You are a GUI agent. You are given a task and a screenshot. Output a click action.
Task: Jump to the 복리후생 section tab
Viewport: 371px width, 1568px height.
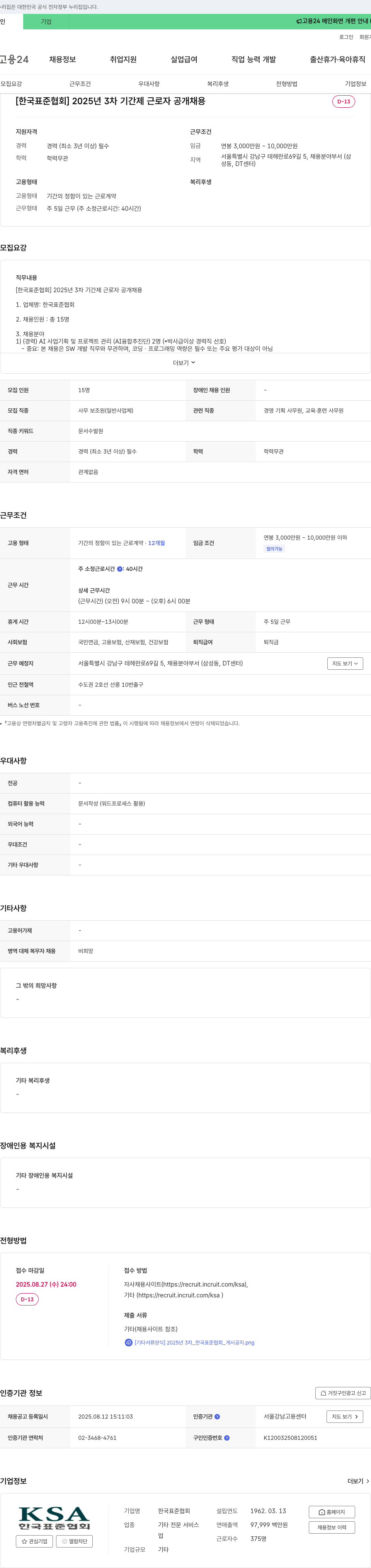pos(218,84)
